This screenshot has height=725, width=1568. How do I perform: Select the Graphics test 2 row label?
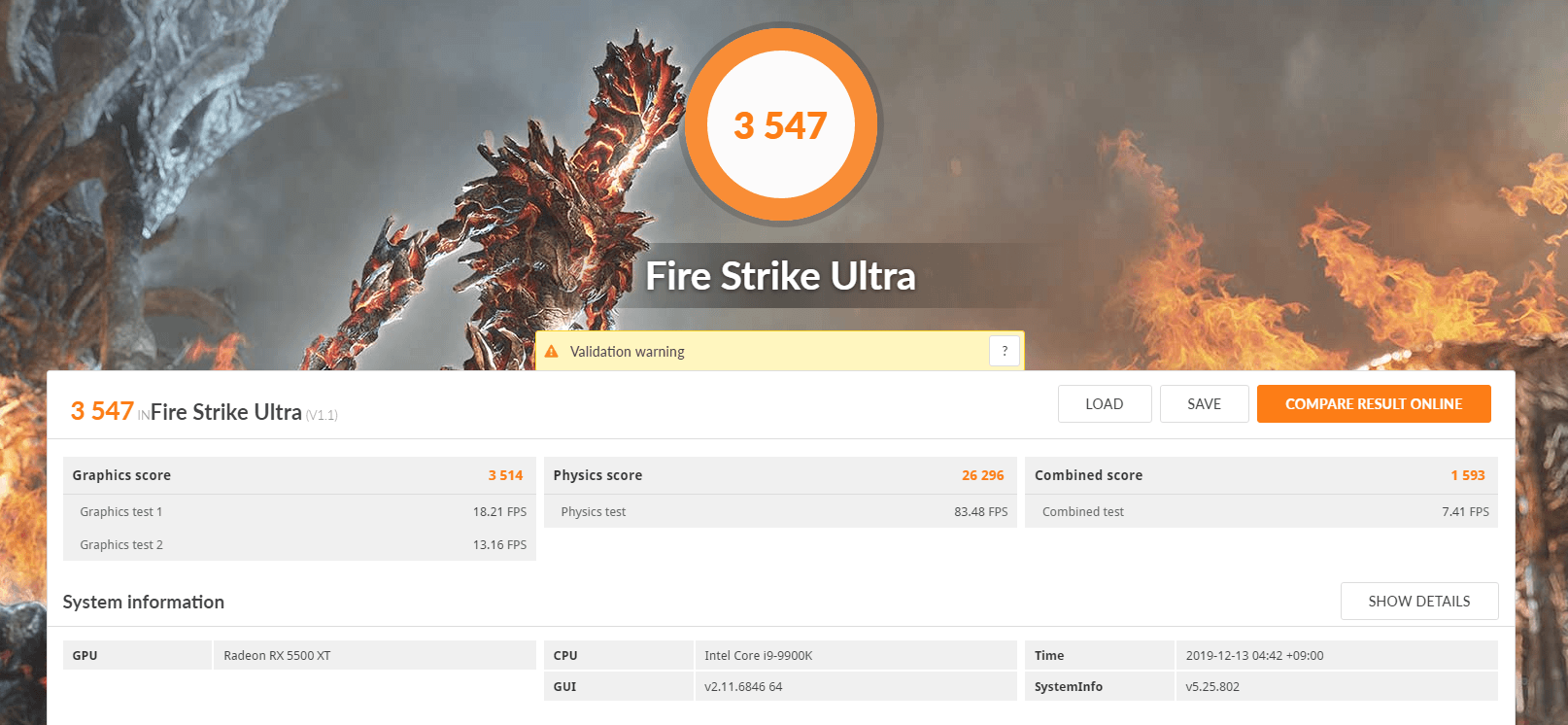(121, 545)
